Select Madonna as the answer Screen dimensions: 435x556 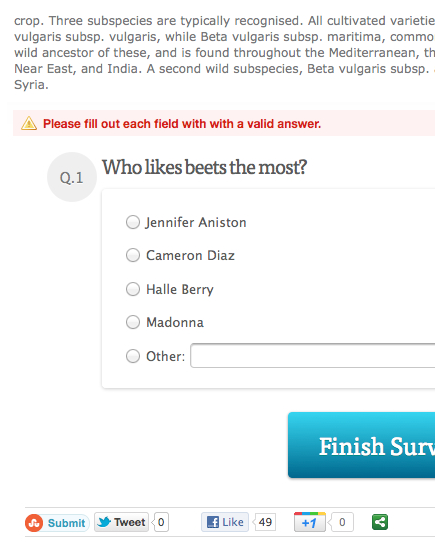(133, 322)
